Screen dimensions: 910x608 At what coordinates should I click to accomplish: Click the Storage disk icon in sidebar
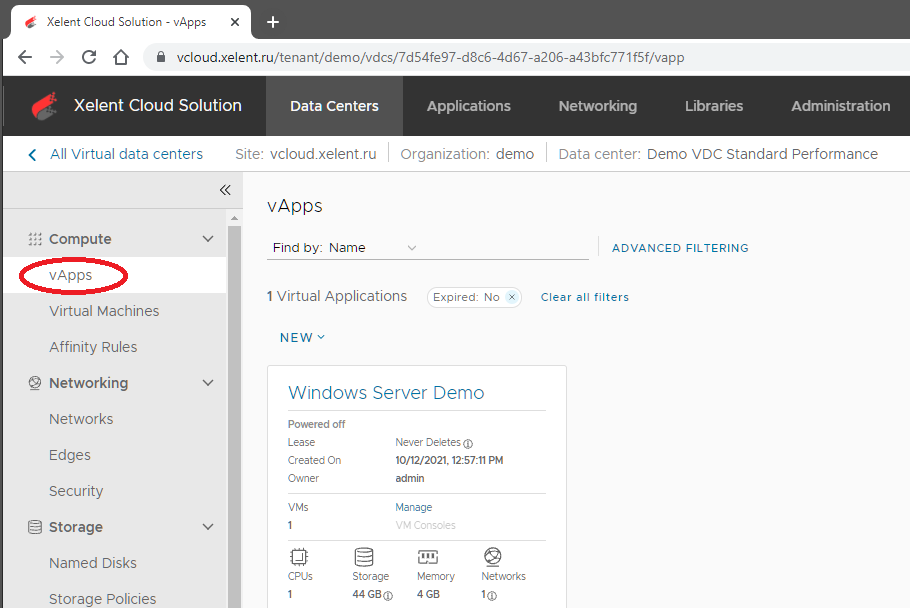coord(35,527)
